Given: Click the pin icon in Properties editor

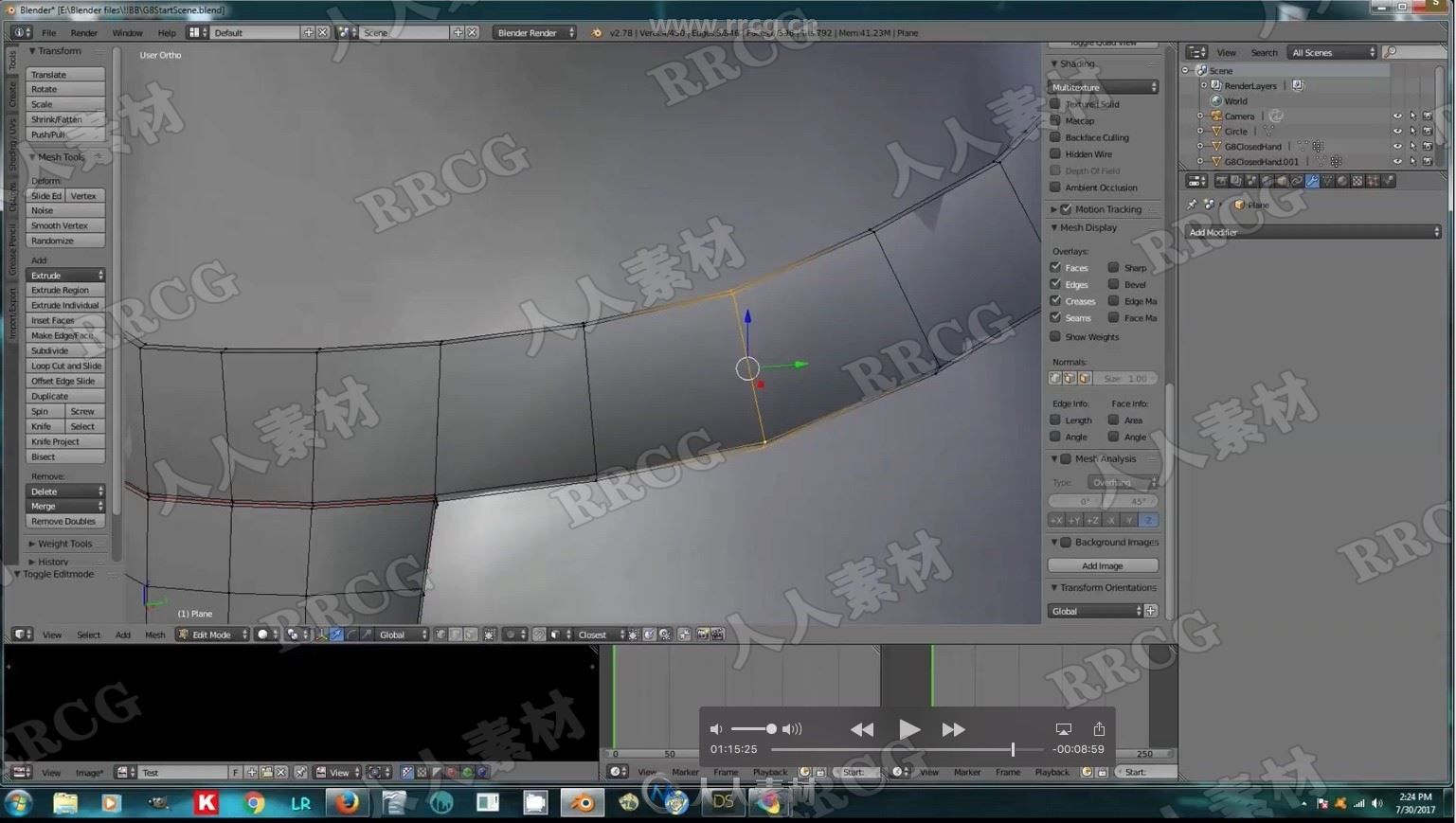Looking at the screenshot, I should click(x=1192, y=205).
